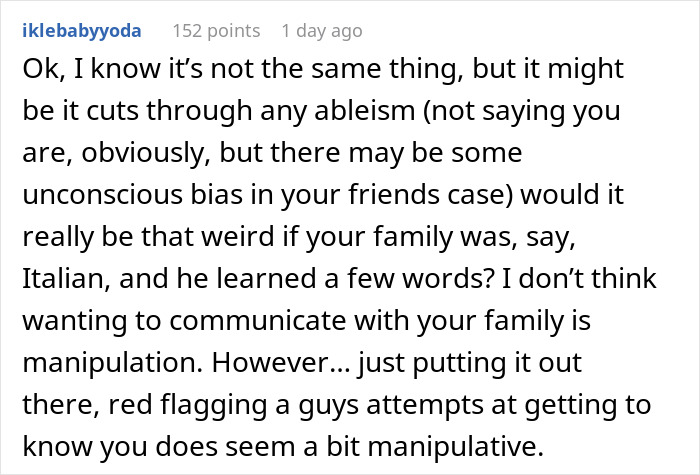Open the "1 day ago" timestamp permalink

click(x=322, y=31)
